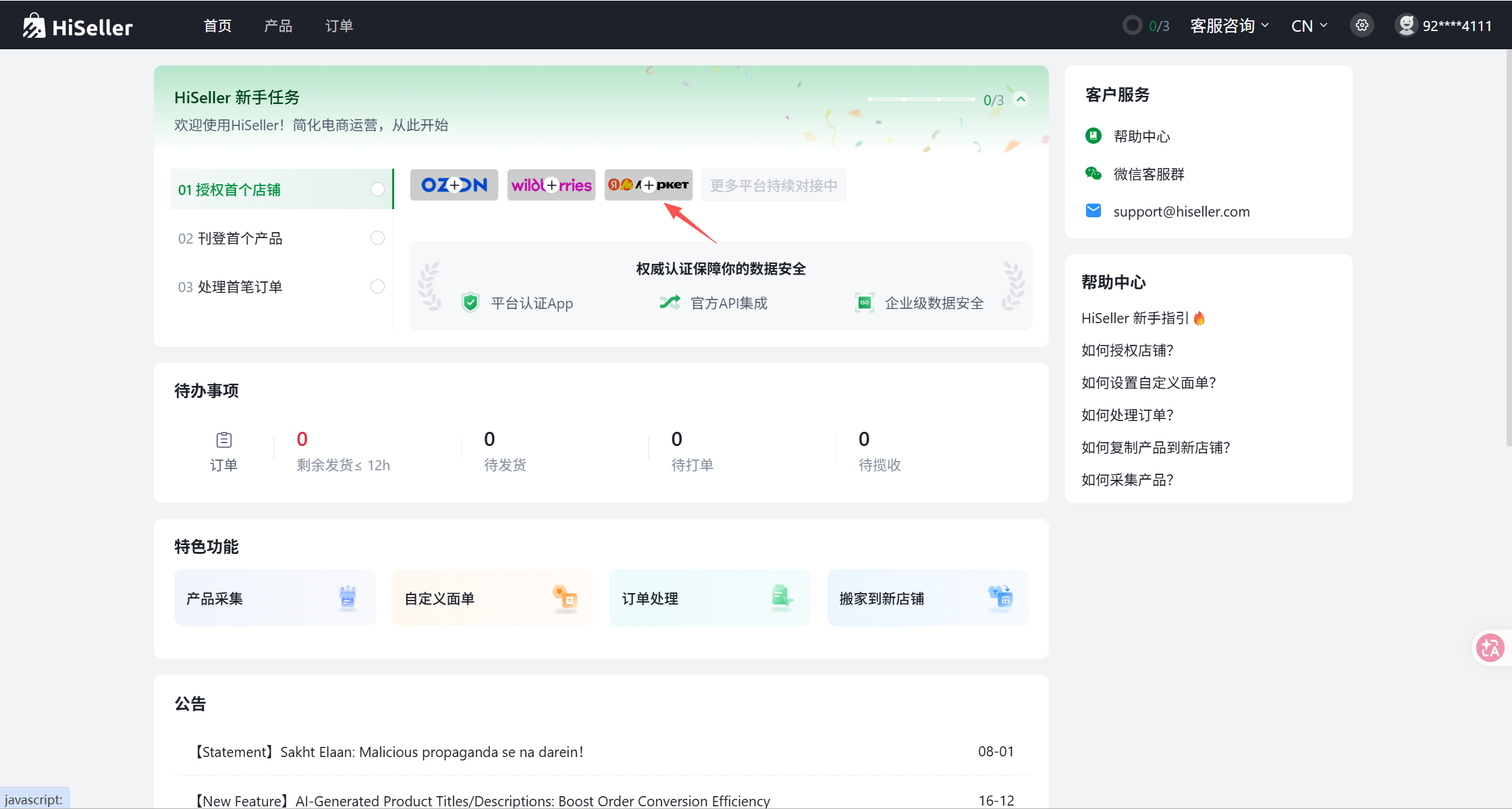Select the 刊登首个产品 task circle
The width and height of the screenshot is (1512, 809).
[377, 238]
